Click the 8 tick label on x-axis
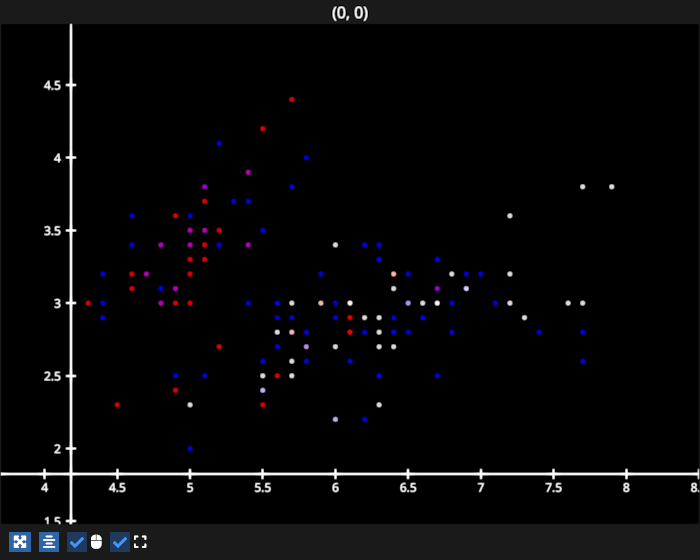 point(626,488)
